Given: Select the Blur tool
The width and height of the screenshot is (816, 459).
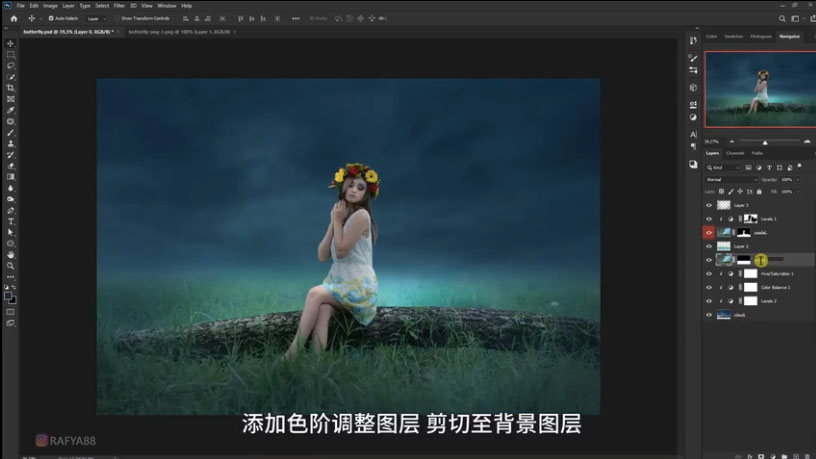Looking at the screenshot, I should [x=10, y=188].
